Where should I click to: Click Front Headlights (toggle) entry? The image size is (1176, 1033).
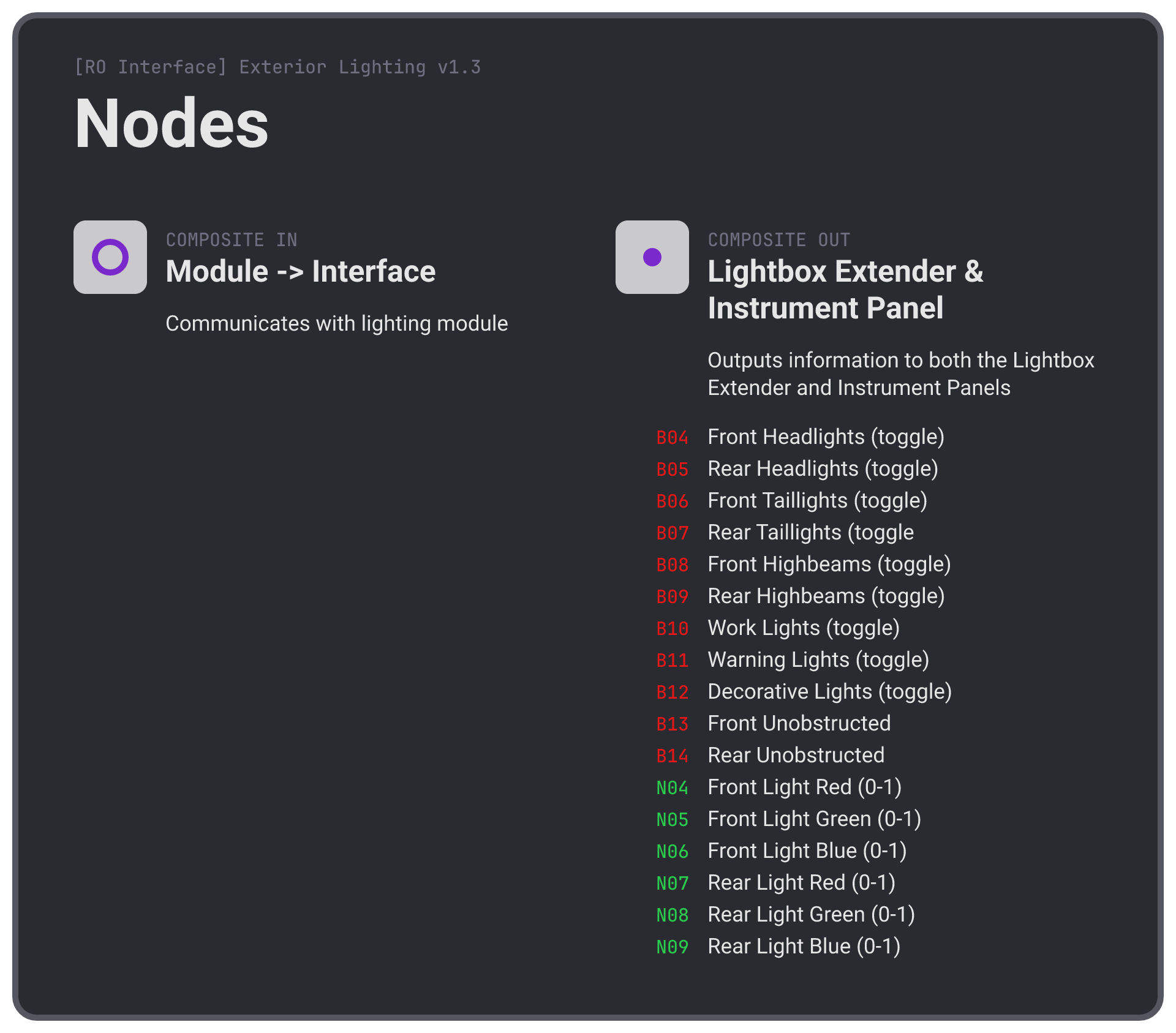[x=826, y=437]
